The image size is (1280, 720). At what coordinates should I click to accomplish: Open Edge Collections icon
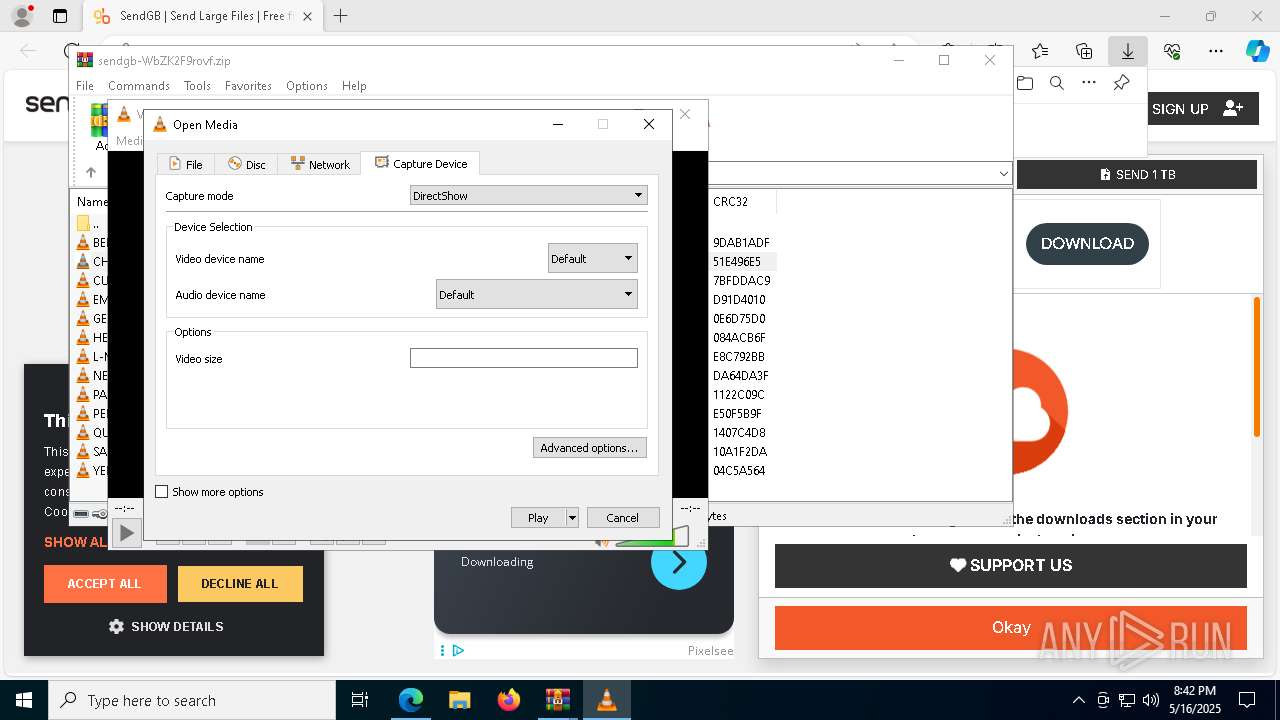(x=1084, y=51)
